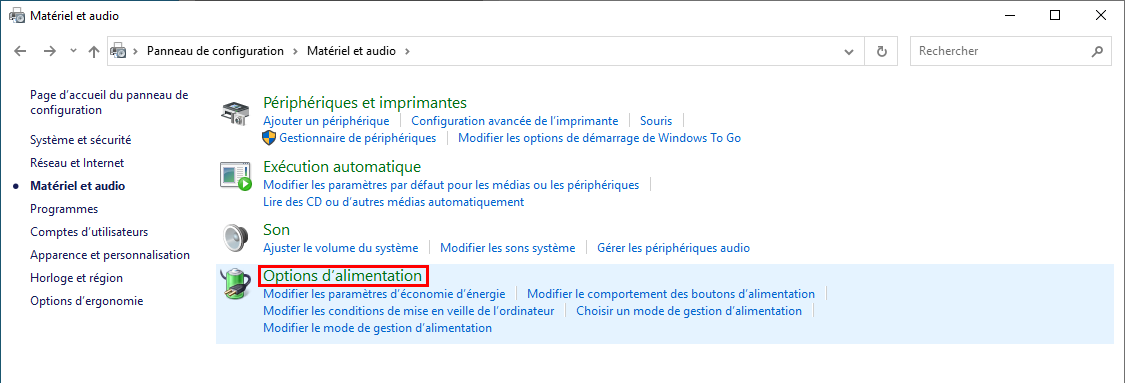Open Options d'alimentation heading link
Screen dimensions: 1125x383
point(343,275)
